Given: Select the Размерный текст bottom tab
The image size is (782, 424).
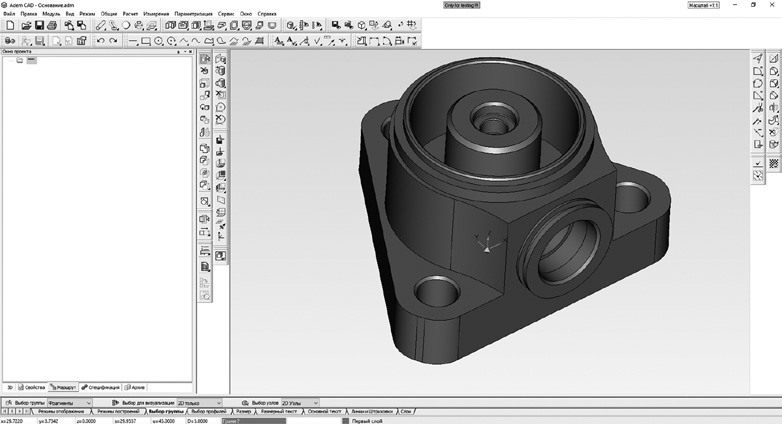Looking at the screenshot, I should click(x=279, y=411).
